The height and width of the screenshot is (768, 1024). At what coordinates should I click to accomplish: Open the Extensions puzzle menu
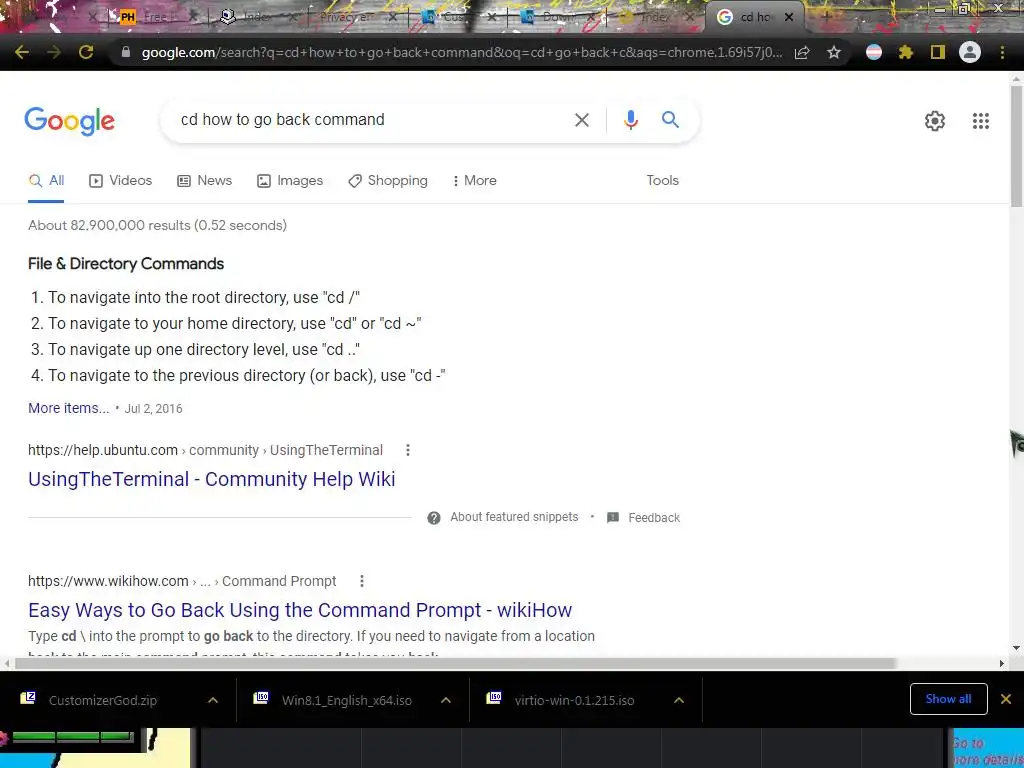(x=906, y=52)
